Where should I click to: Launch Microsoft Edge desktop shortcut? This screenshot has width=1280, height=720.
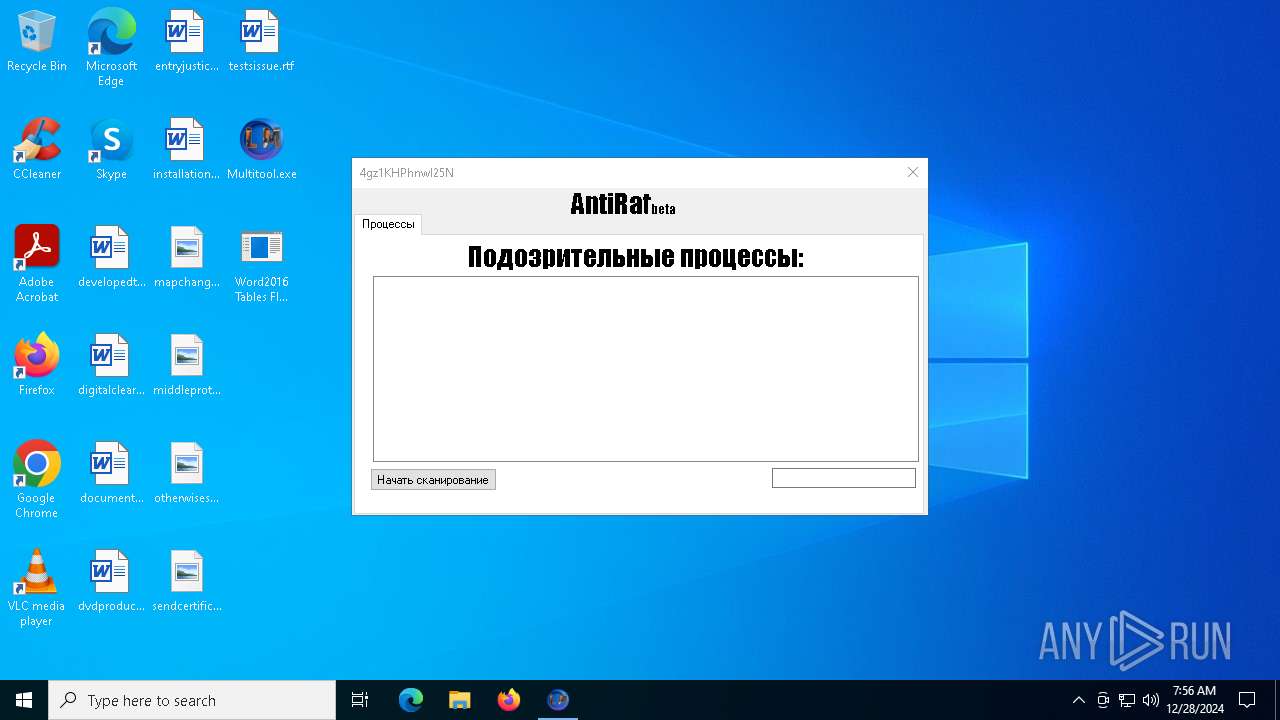tap(111, 48)
